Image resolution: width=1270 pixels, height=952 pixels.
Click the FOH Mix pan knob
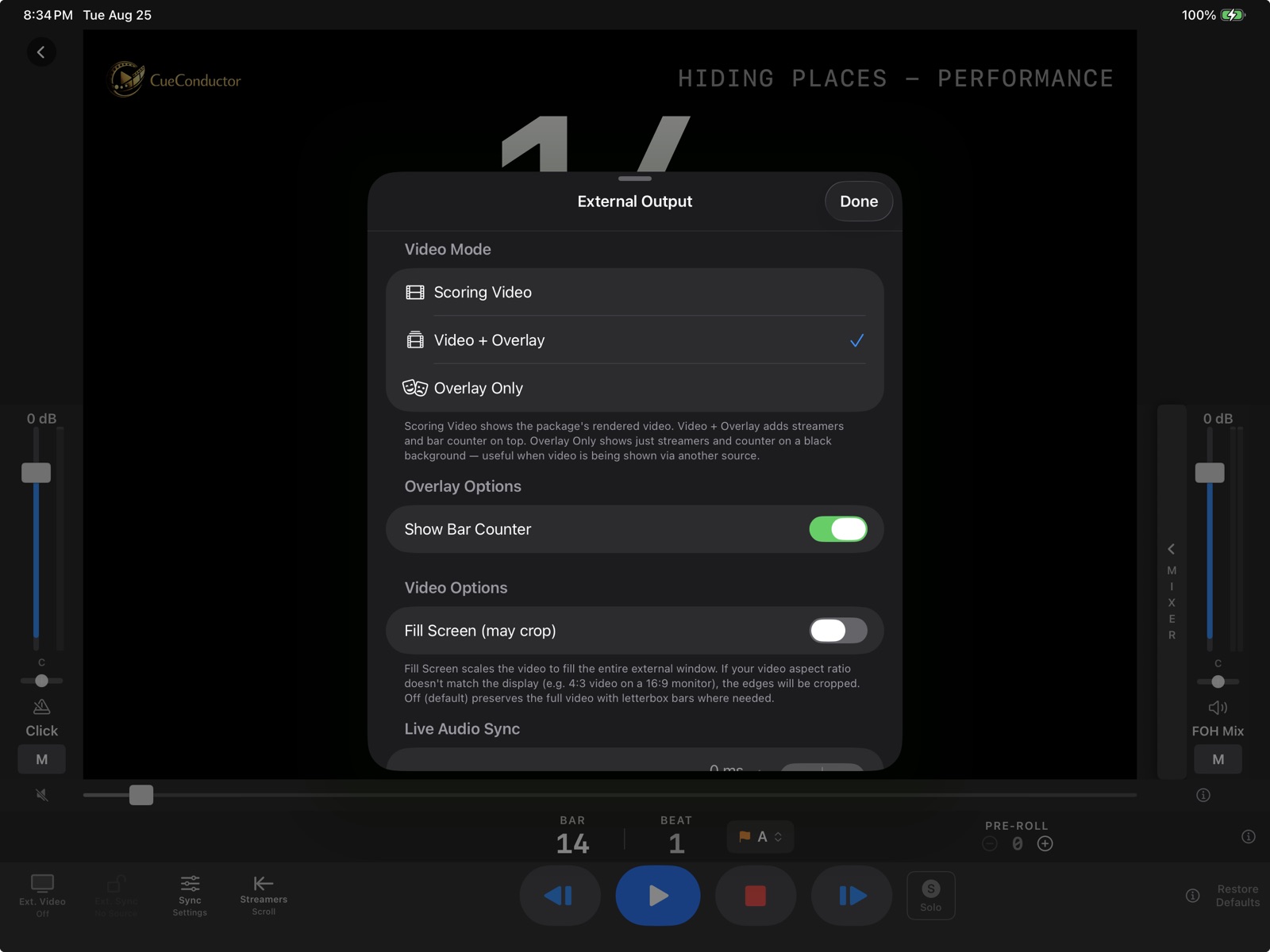click(1218, 681)
